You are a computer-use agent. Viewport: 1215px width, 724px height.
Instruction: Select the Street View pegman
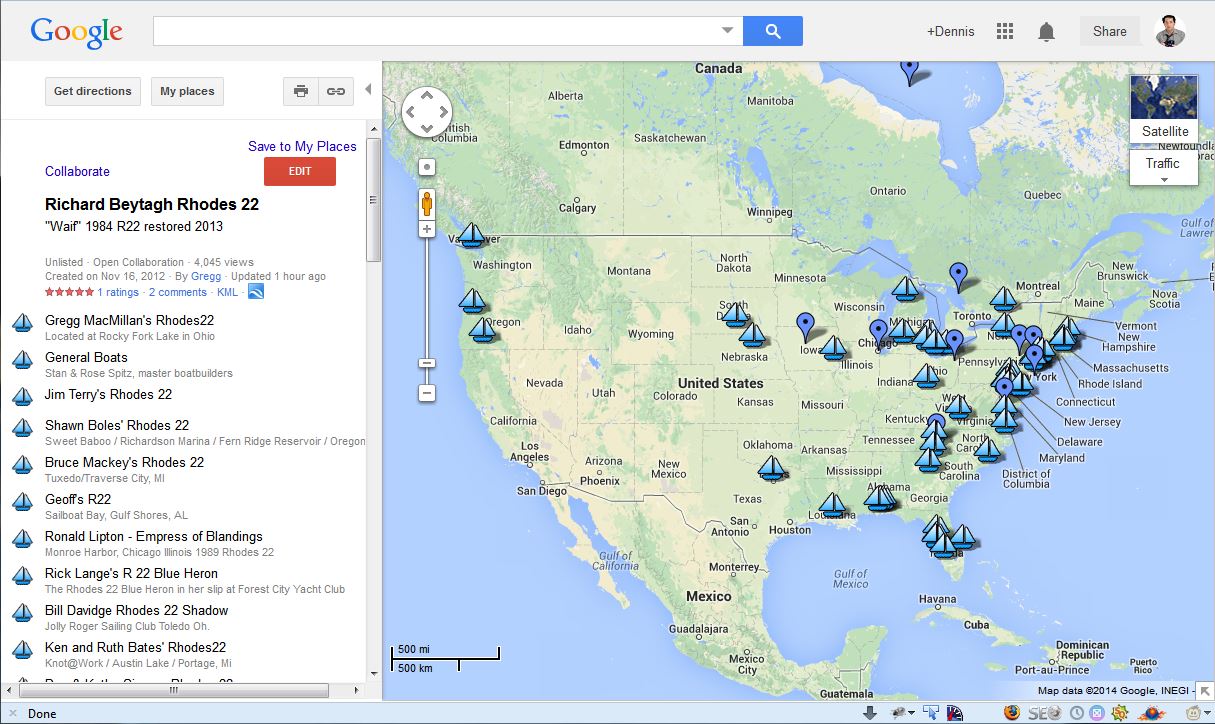tap(427, 204)
